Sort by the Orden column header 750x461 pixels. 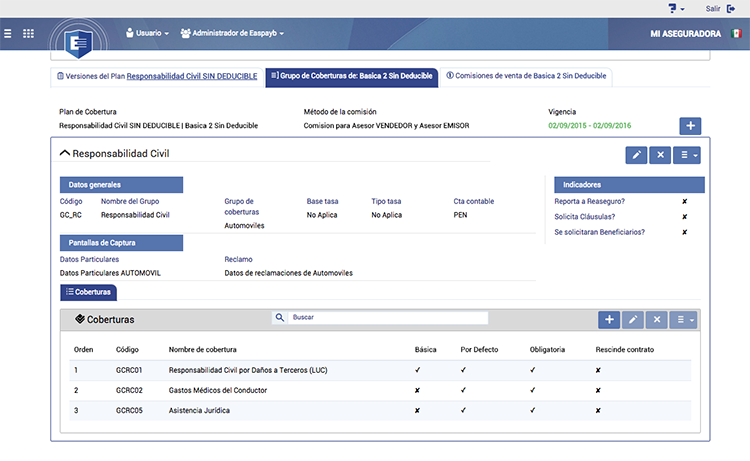[83, 350]
